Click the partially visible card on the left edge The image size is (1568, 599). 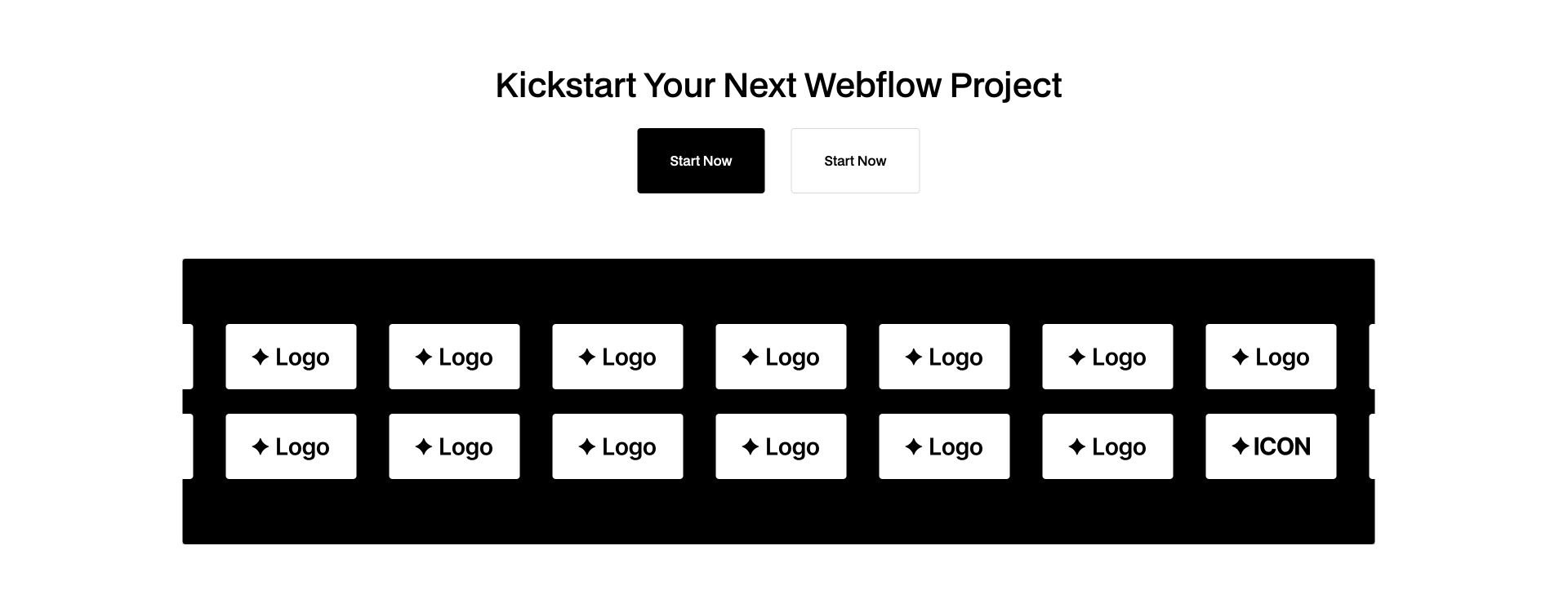(x=187, y=357)
